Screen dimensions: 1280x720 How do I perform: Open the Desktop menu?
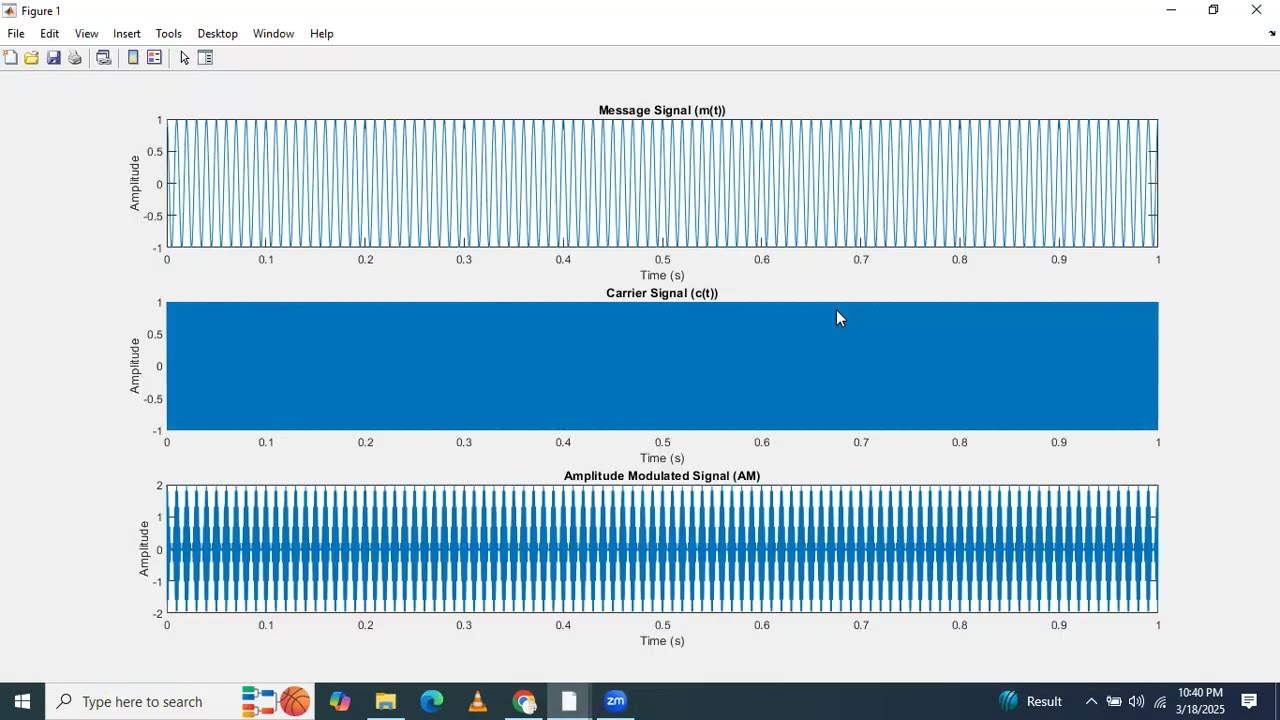[x=218, y=34]
